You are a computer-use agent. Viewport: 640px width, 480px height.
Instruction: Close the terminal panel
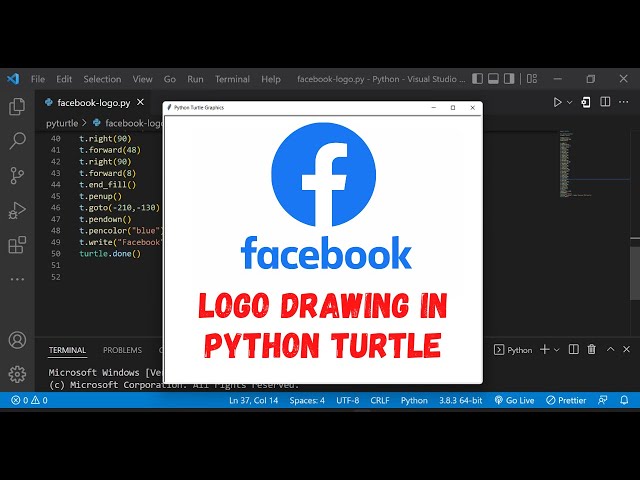click(627, 349)
